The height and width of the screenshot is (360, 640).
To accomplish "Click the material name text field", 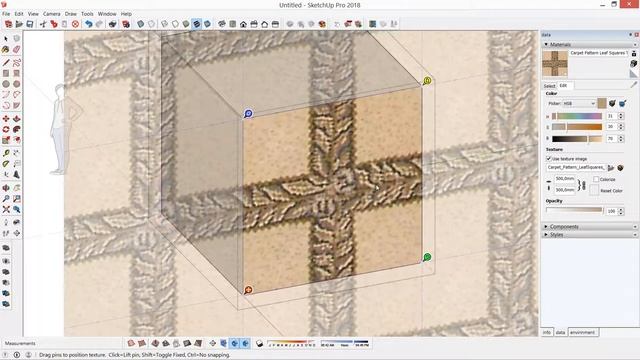I will click(598, 53).
